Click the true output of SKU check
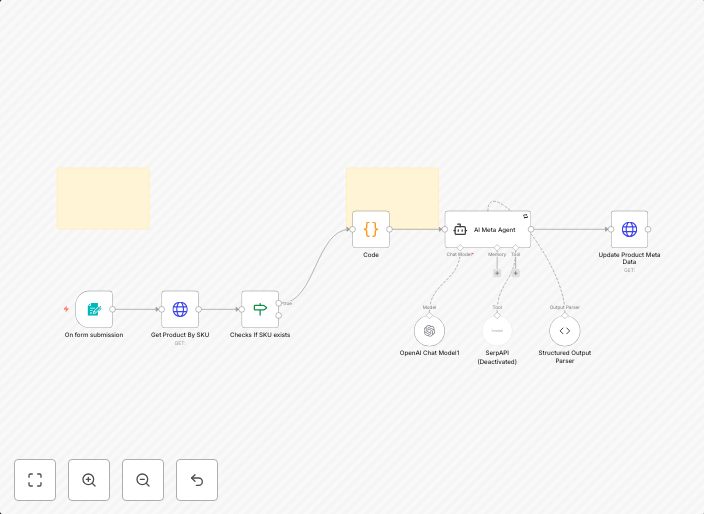The image size is (704, 514). pyautogui.click(x=279, y=303)
